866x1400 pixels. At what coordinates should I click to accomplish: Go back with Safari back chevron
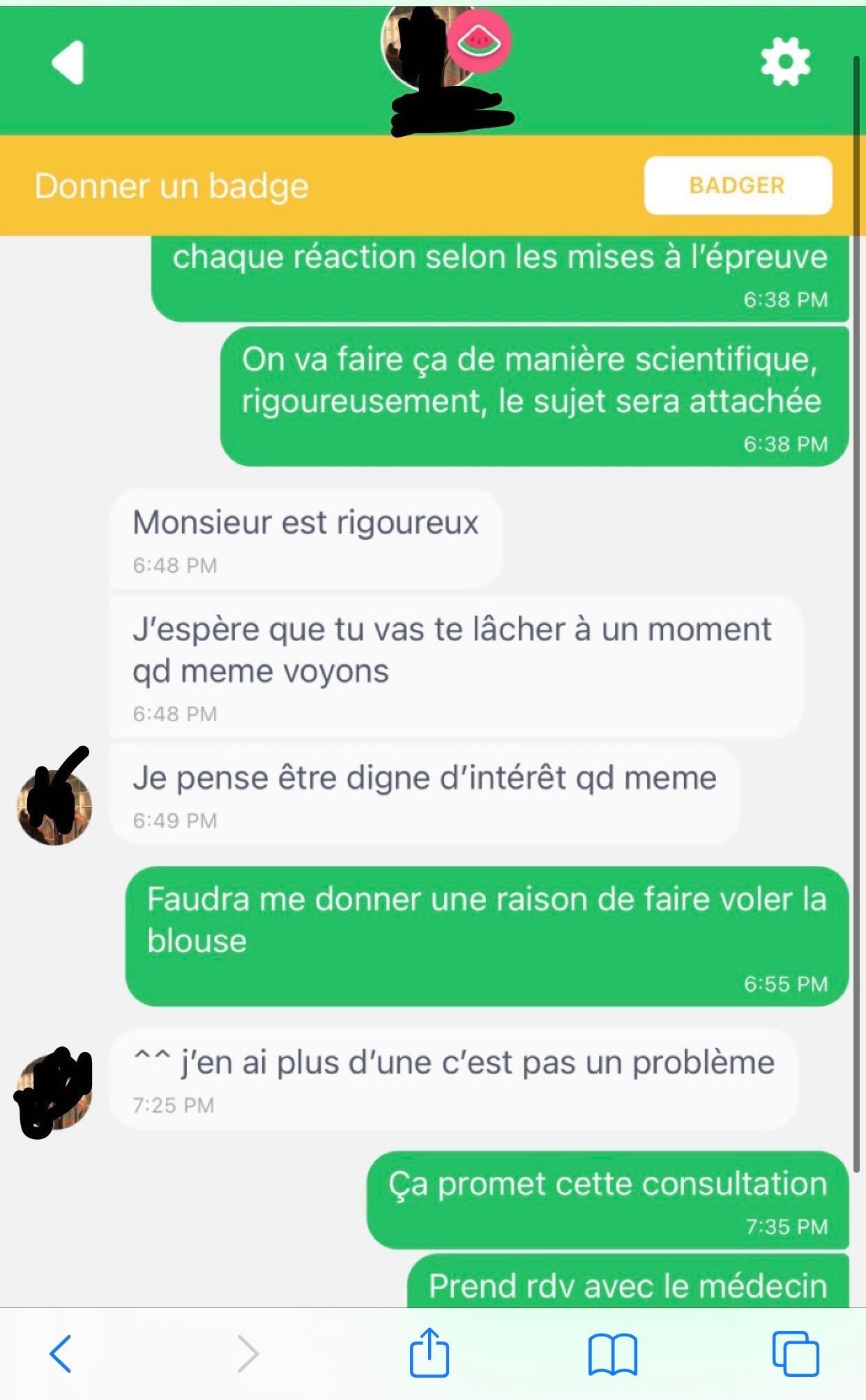(61, 1354)
